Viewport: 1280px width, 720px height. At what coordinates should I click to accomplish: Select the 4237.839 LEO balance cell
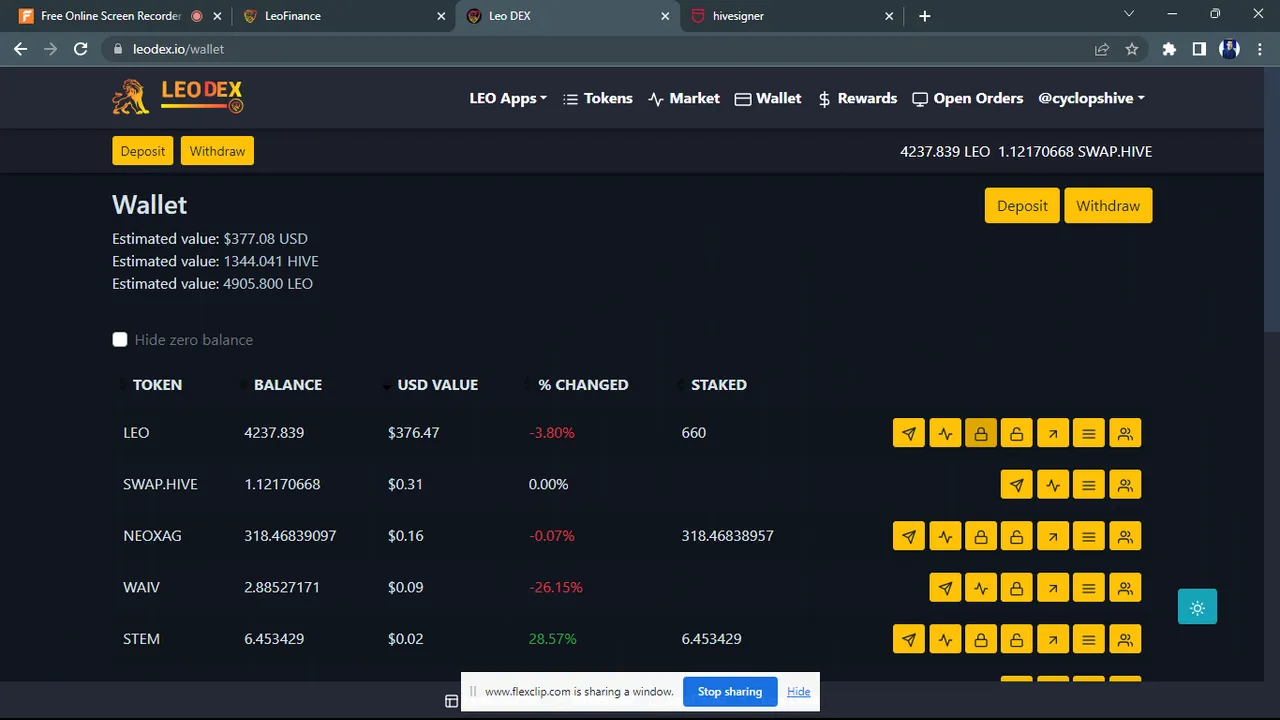(274, 433)
